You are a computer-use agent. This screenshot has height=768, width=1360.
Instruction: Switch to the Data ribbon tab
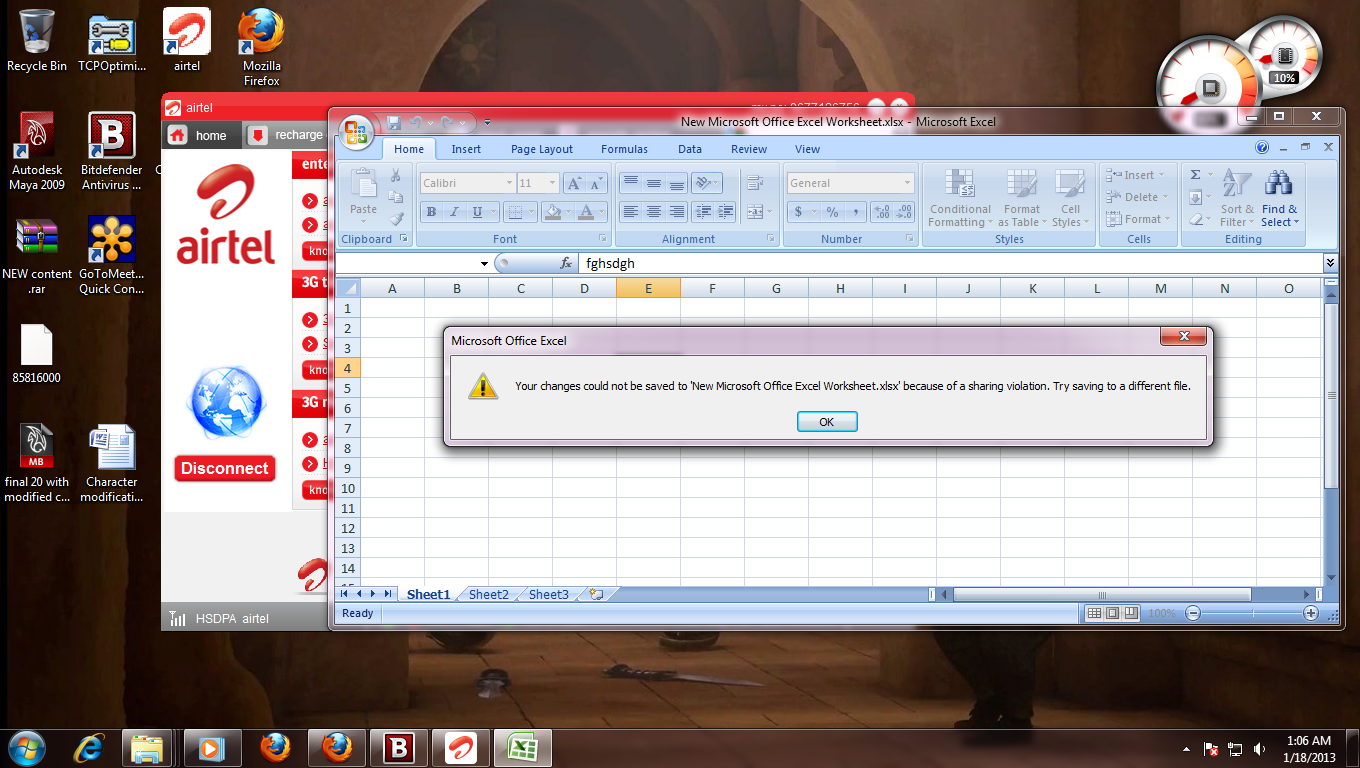click(690, 149)
